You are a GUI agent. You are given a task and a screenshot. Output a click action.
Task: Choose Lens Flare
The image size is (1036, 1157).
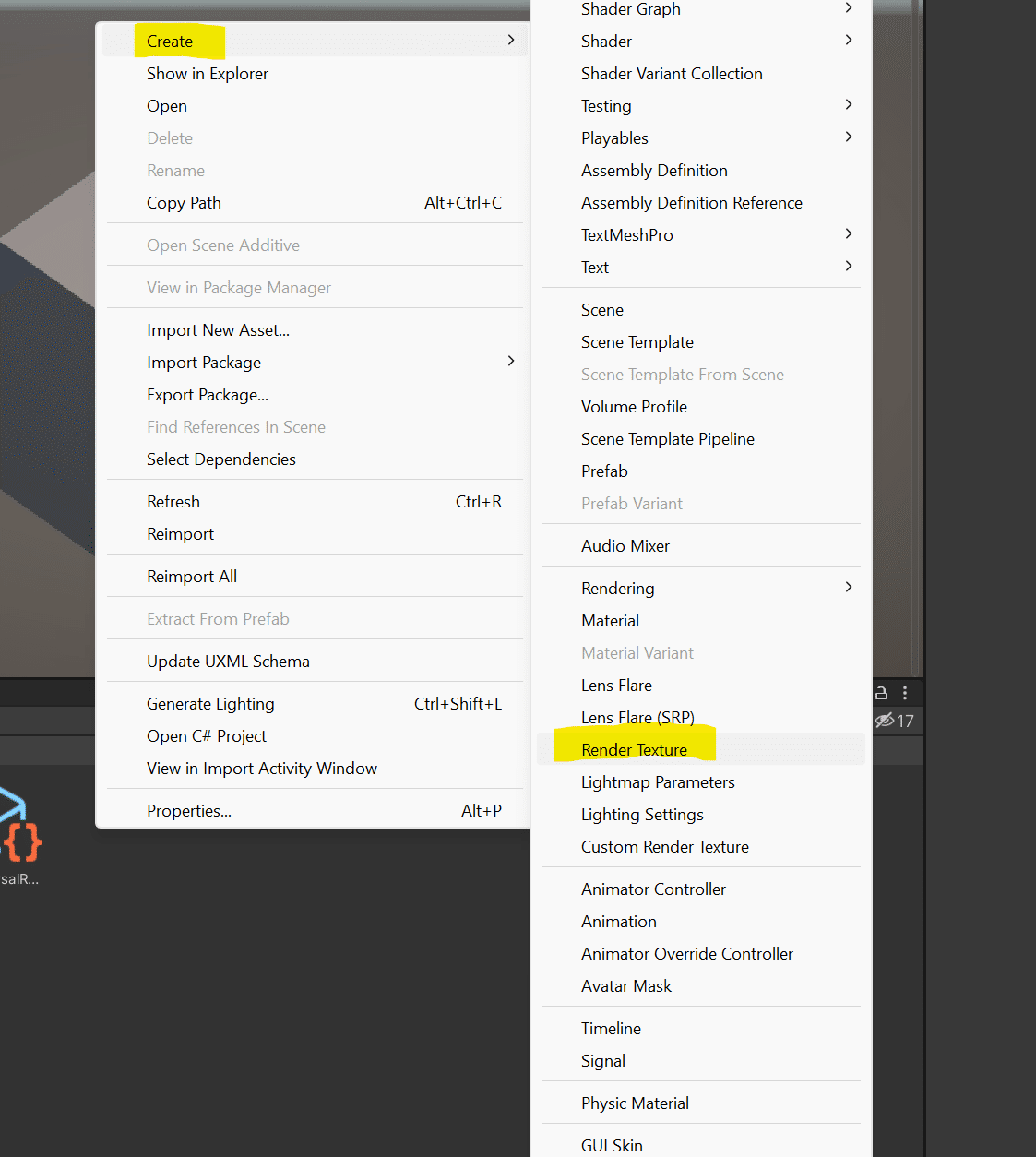click(701, 686)
